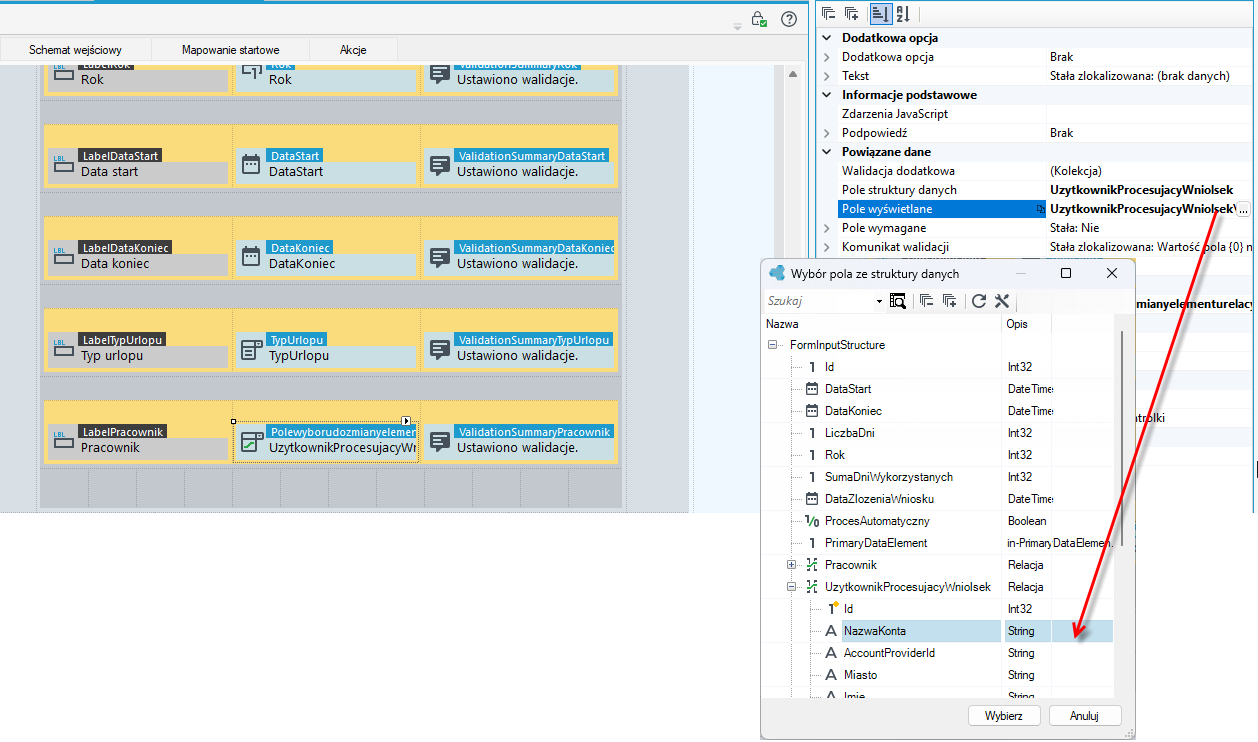Select the SumaDniWykorzystanych tree row

(x=938, y=477)
